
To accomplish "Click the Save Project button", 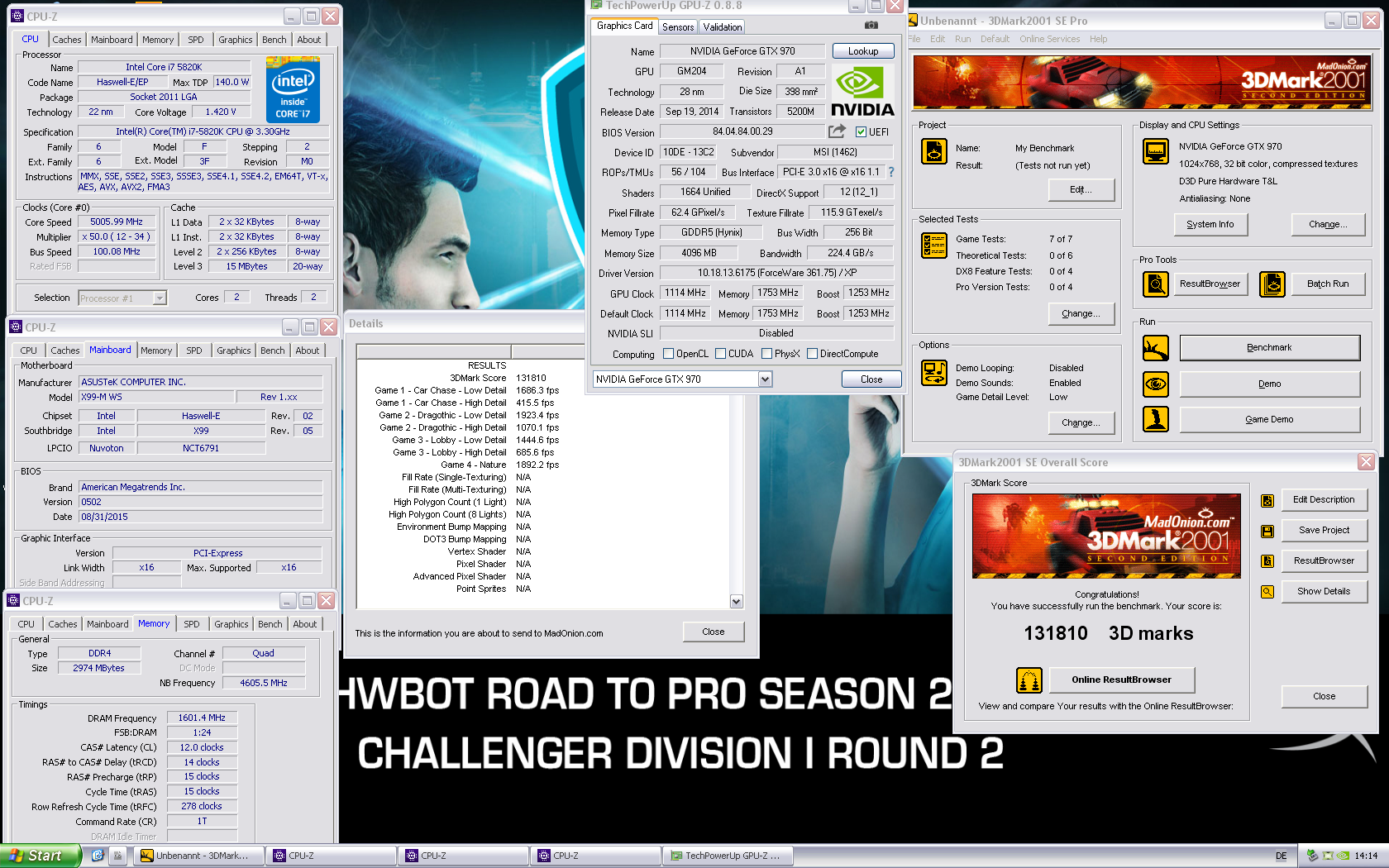I will [x=1324, y=531].
